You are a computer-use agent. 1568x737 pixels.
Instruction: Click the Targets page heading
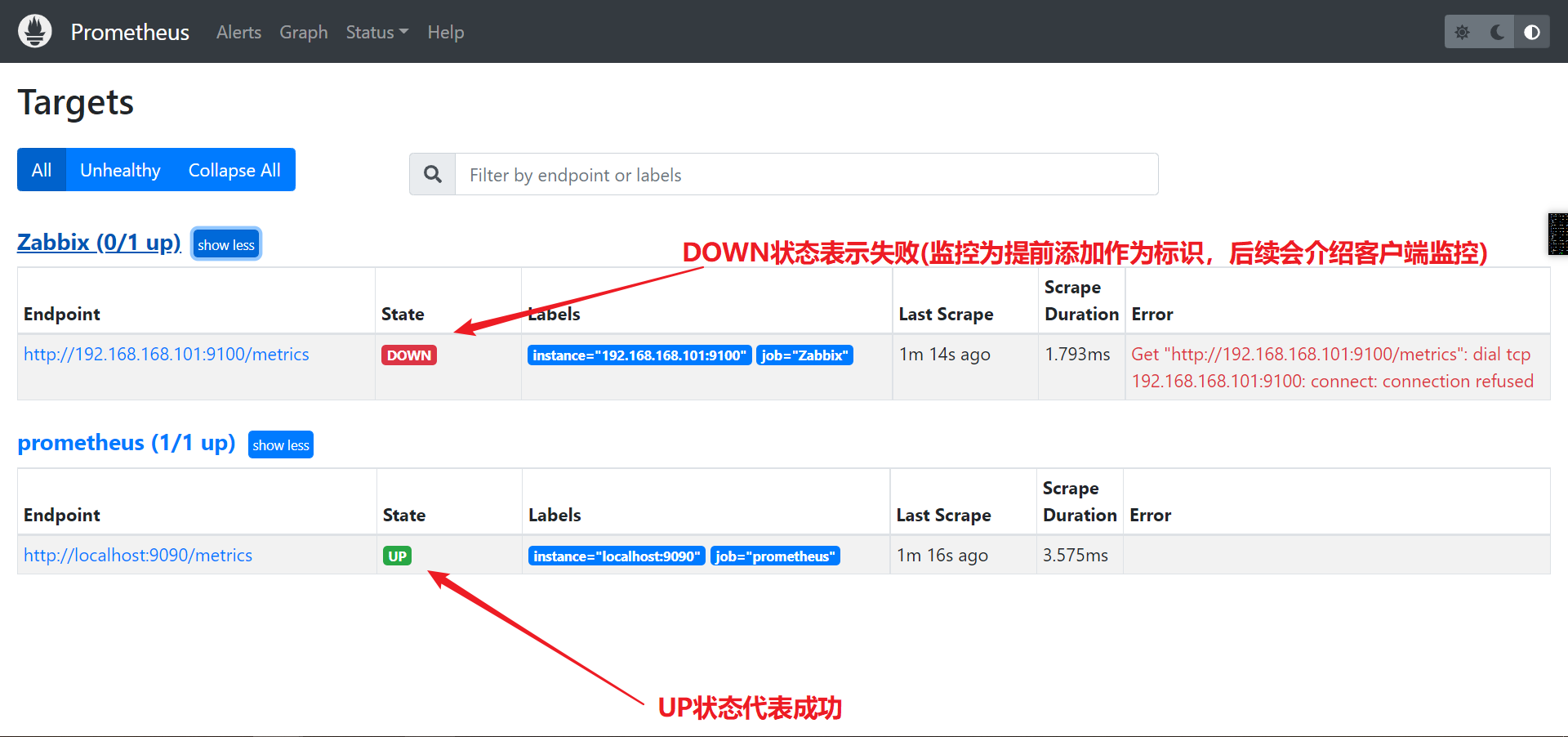76,103
